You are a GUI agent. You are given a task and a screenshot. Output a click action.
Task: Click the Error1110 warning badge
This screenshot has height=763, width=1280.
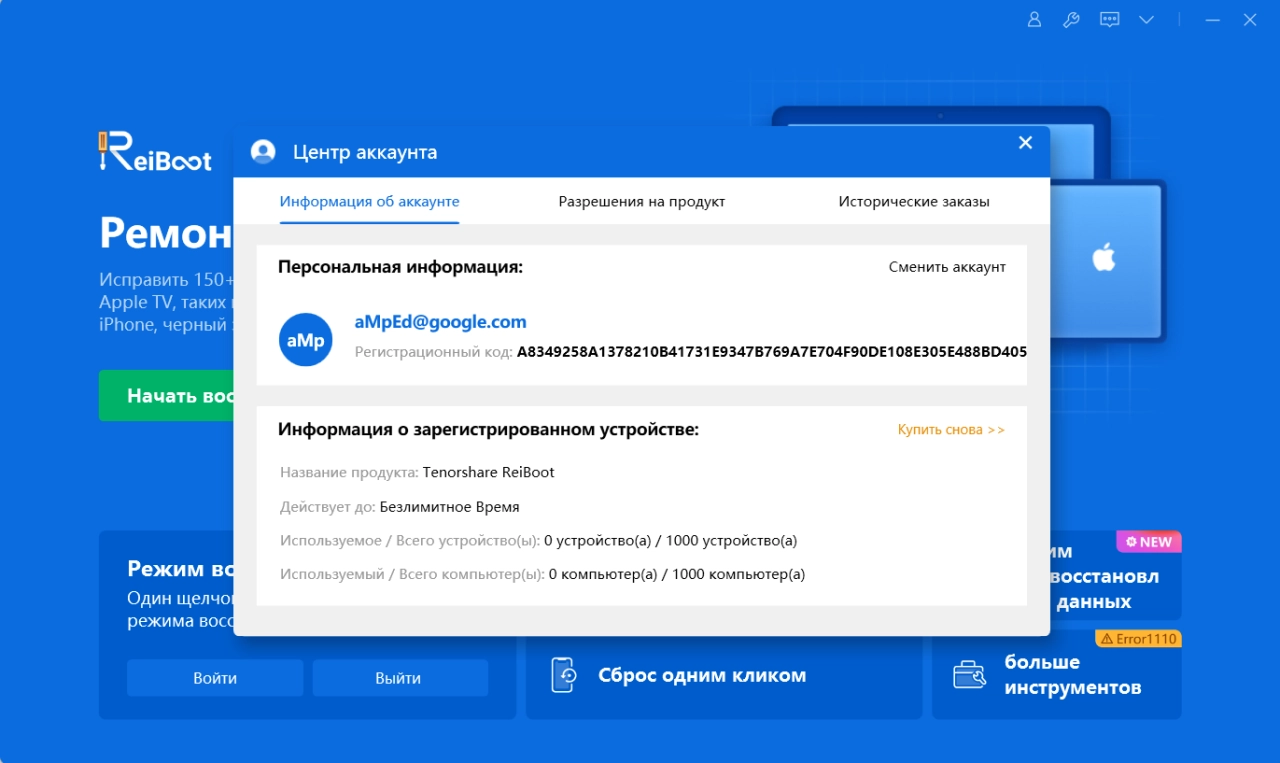tap(1138, 639)
